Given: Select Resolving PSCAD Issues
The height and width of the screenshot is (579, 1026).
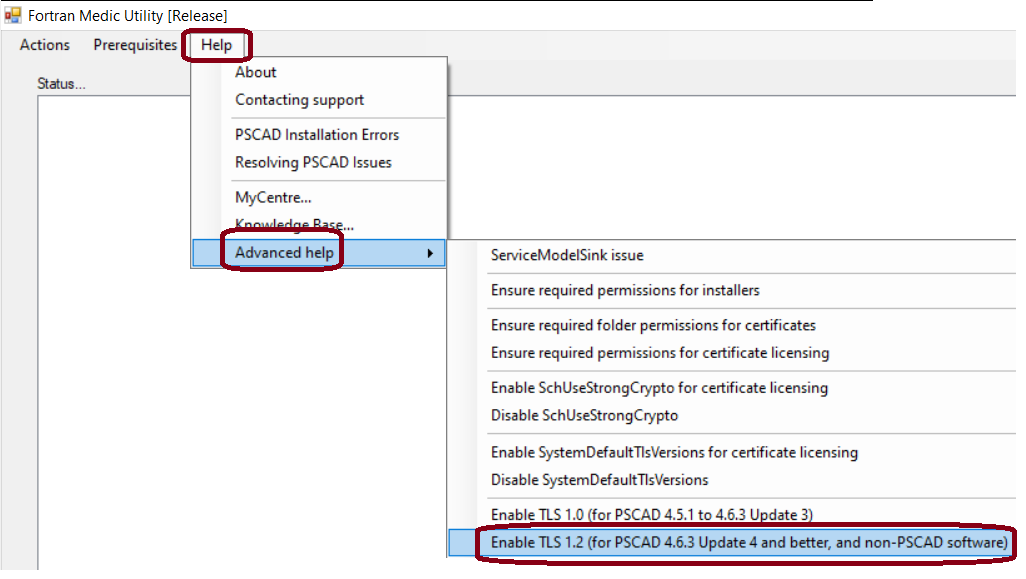Looking at the screenshot, I should click(x=313, y=163).
